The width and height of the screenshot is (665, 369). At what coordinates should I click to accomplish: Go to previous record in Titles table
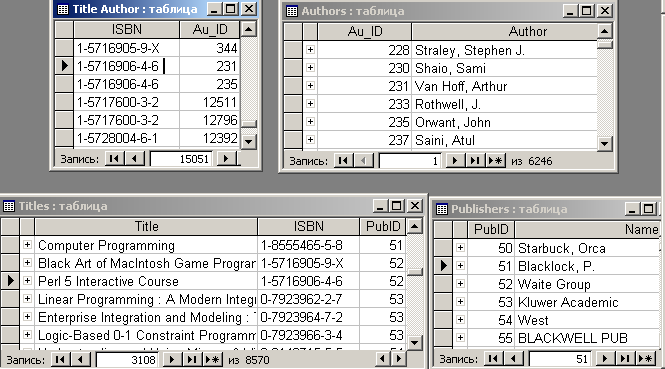[81, 360]
